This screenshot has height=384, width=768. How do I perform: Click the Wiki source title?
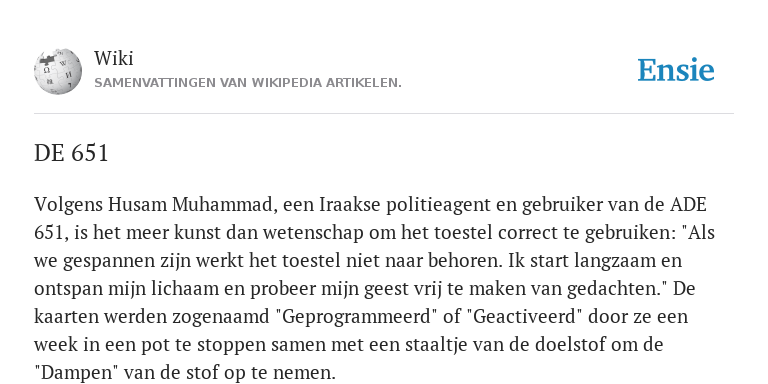[x=114, y=58]
